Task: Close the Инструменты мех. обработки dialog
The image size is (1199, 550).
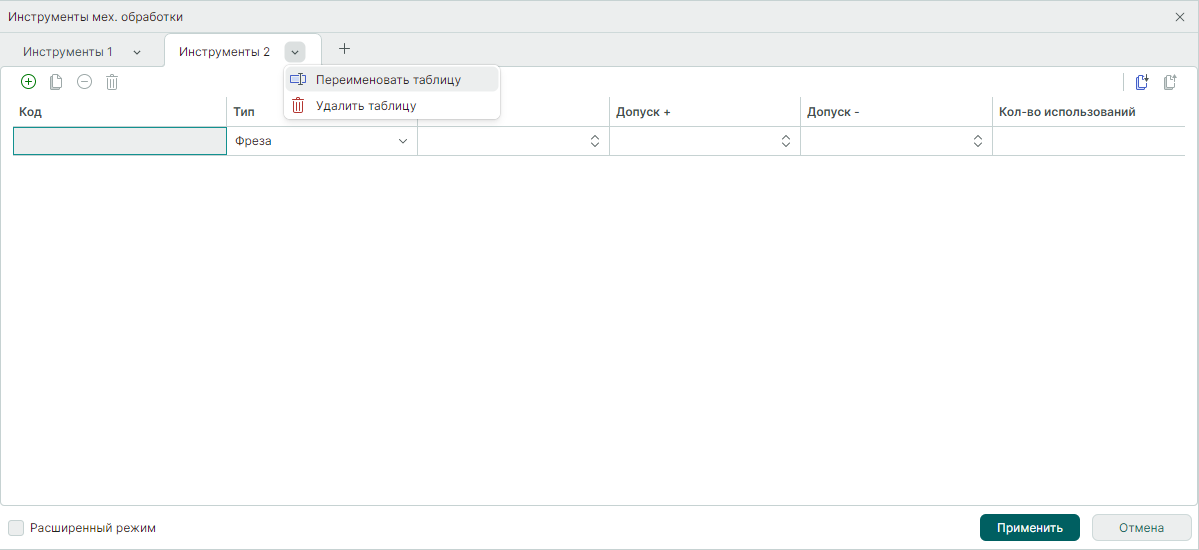Action: (x=1180, y=17)
